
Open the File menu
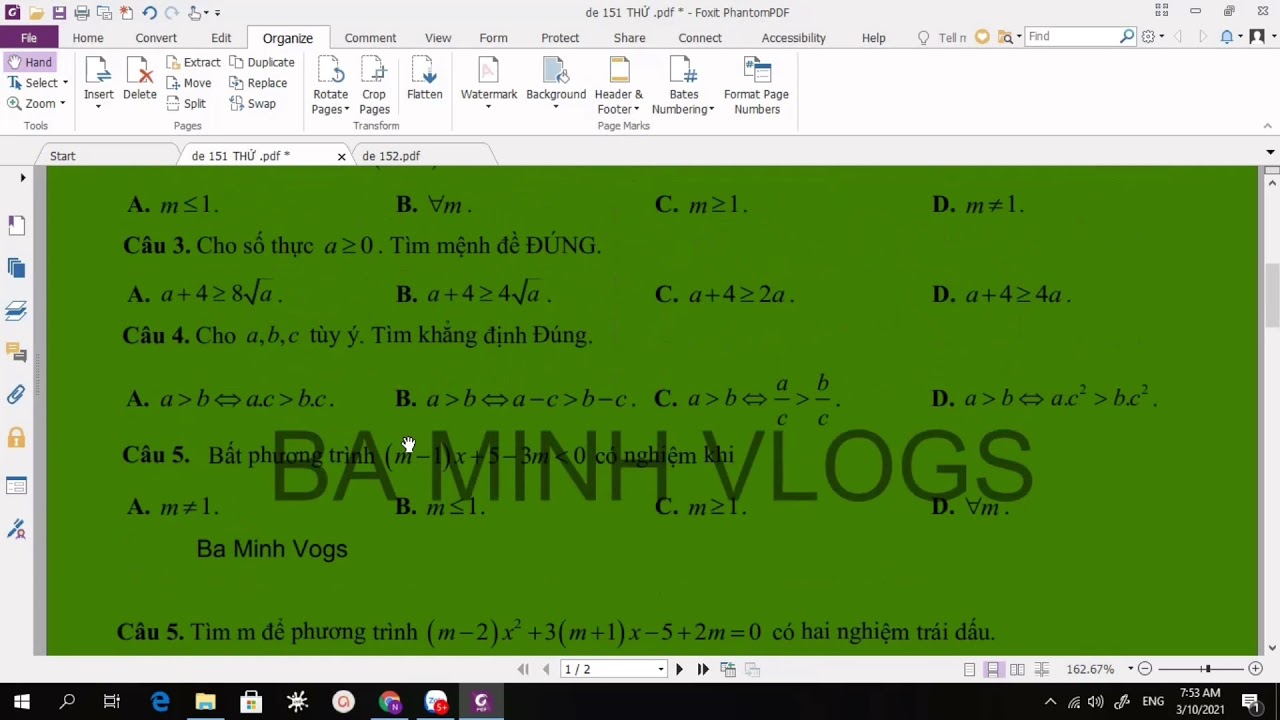(29, 38)
